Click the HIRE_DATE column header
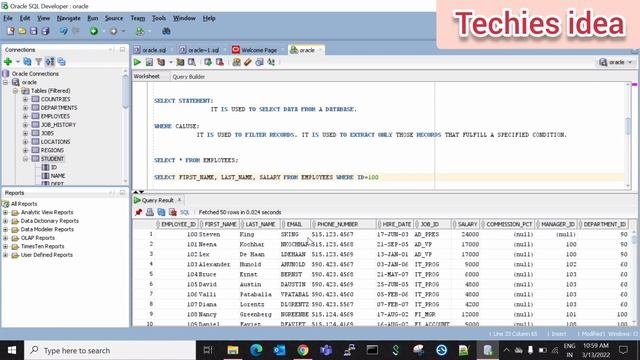640x360 pixels. point(394,224)
